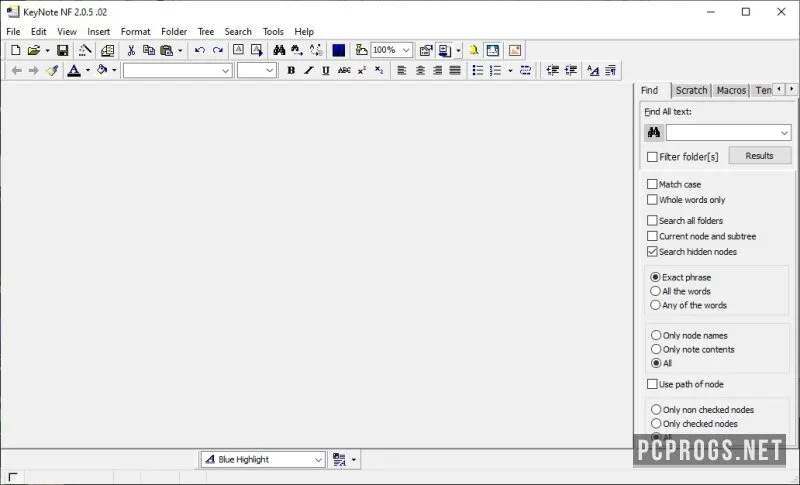800x485 pixels.
Task: Choose Only node names radio
Action: pyautogui.click(x=656, y=335)
